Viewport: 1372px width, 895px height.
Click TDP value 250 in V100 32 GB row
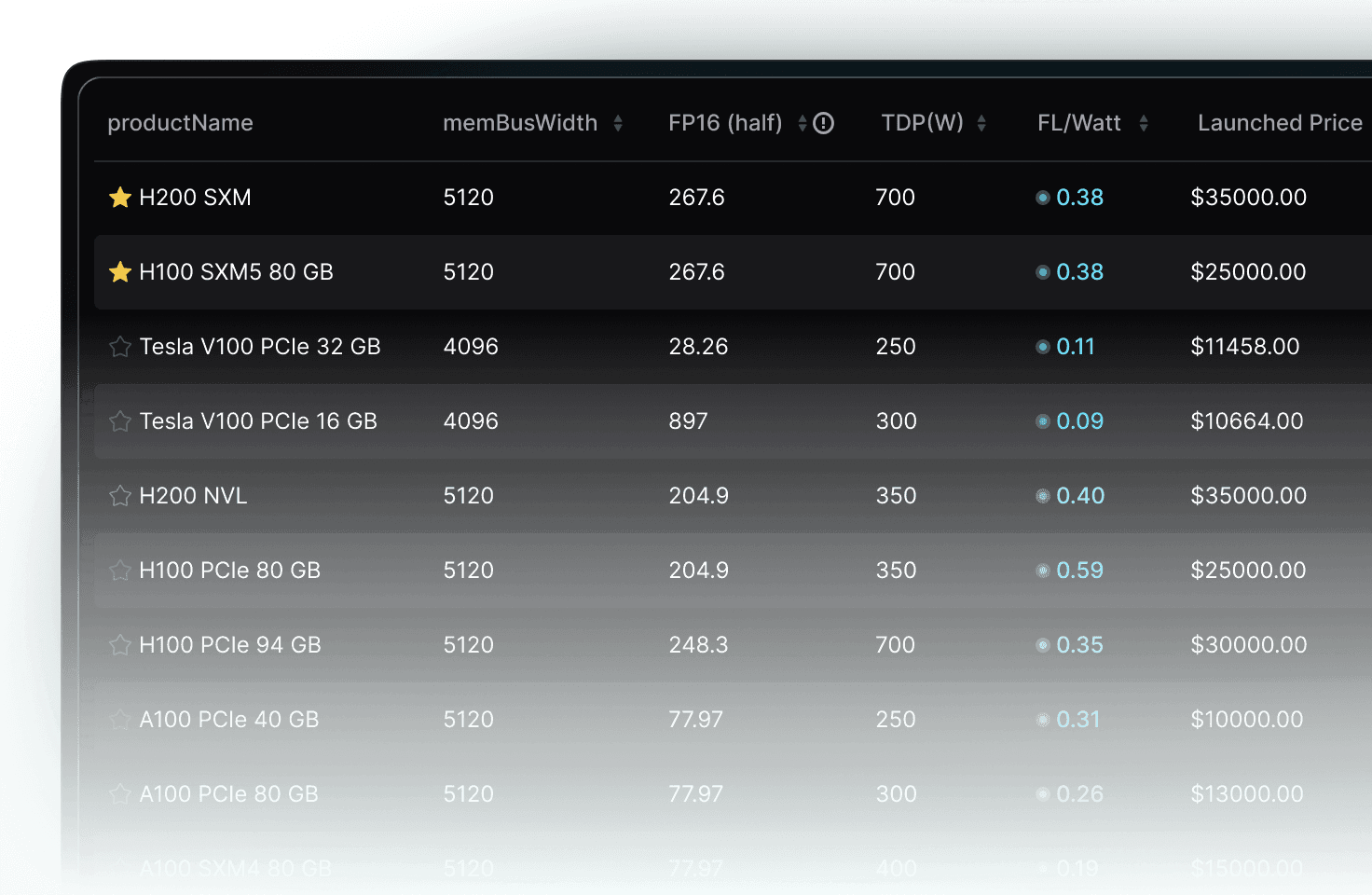click(x=896, y=347)
